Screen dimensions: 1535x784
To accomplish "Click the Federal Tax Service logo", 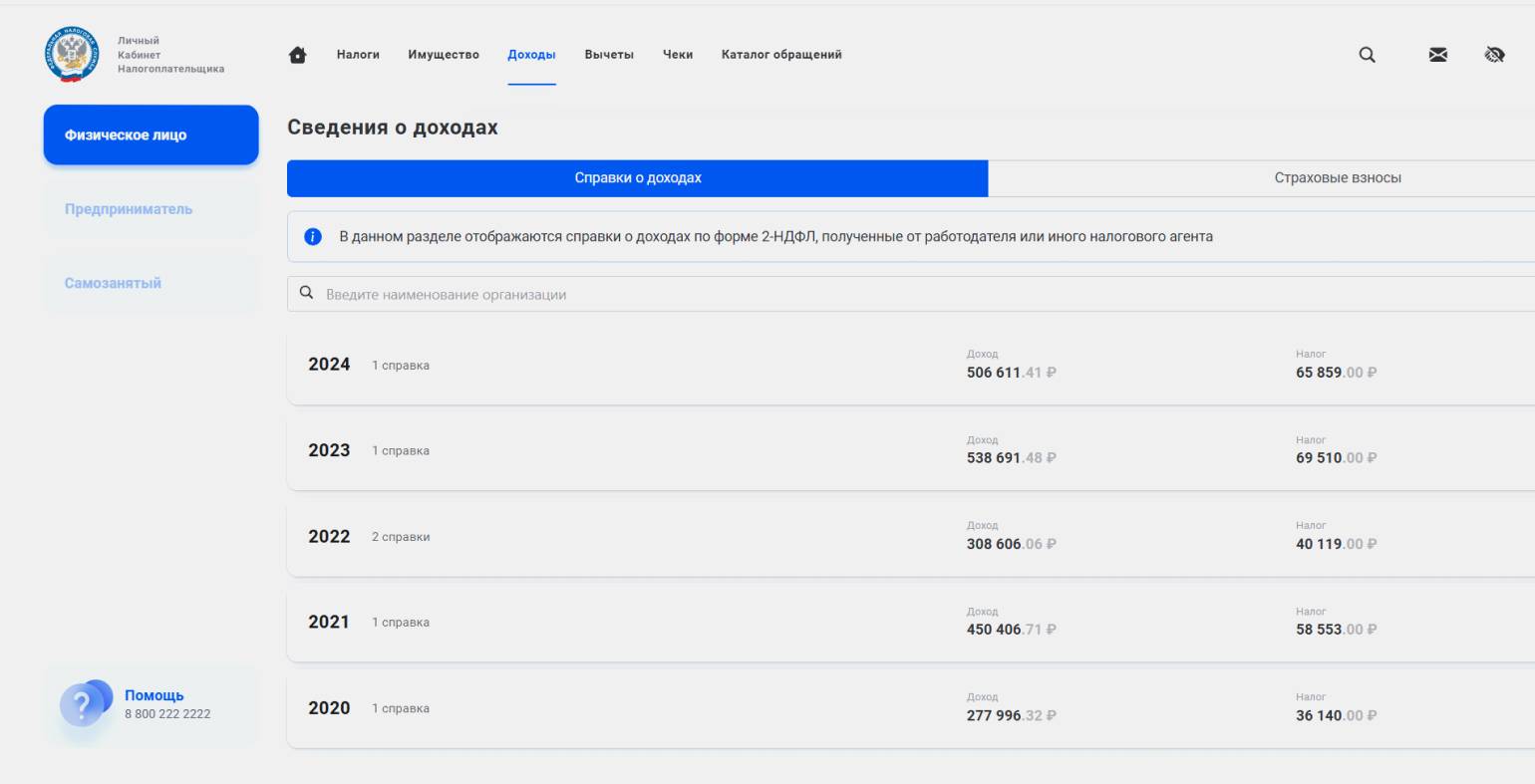I will (x=72, y=55).
